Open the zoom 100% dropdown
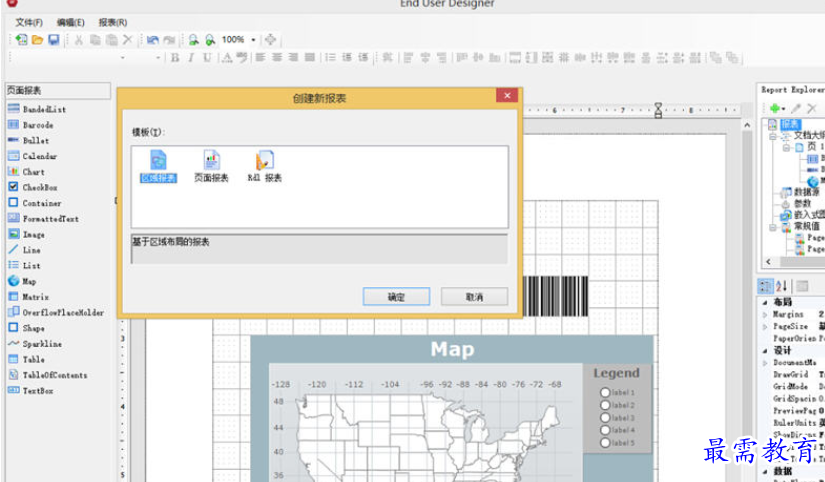Screen dimensions: 825x482 [253, 40]
